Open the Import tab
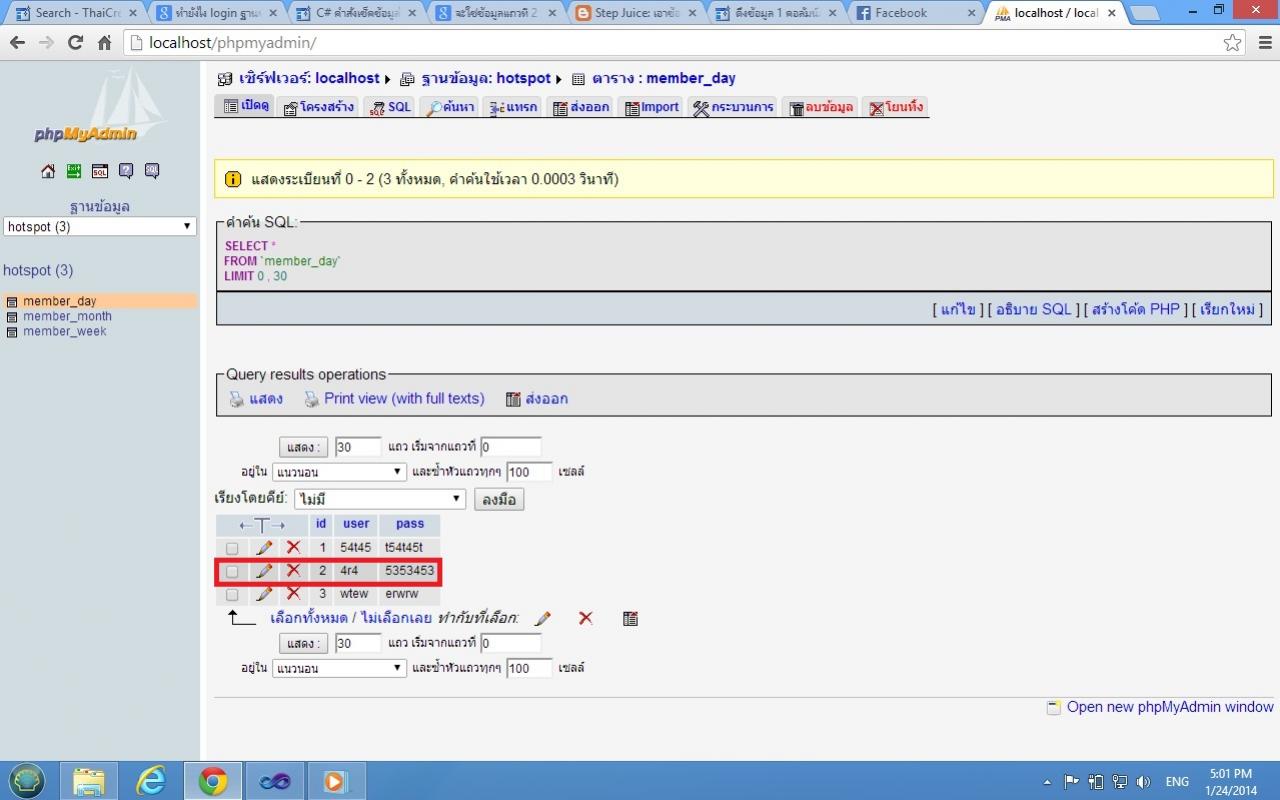Screen dimensions: 1280x800 [651, 107]
